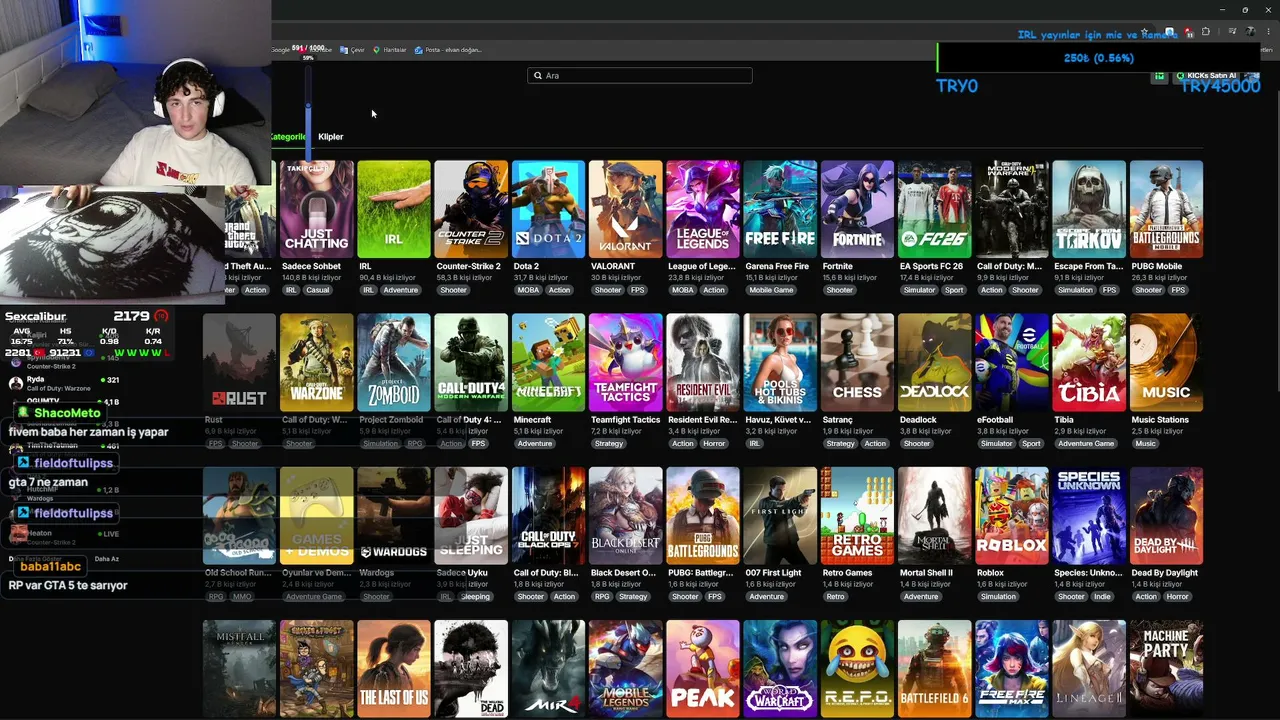Open the Çevir bookmark
The height and width of the screenshot is (720, 1280).
coord(352,50)
